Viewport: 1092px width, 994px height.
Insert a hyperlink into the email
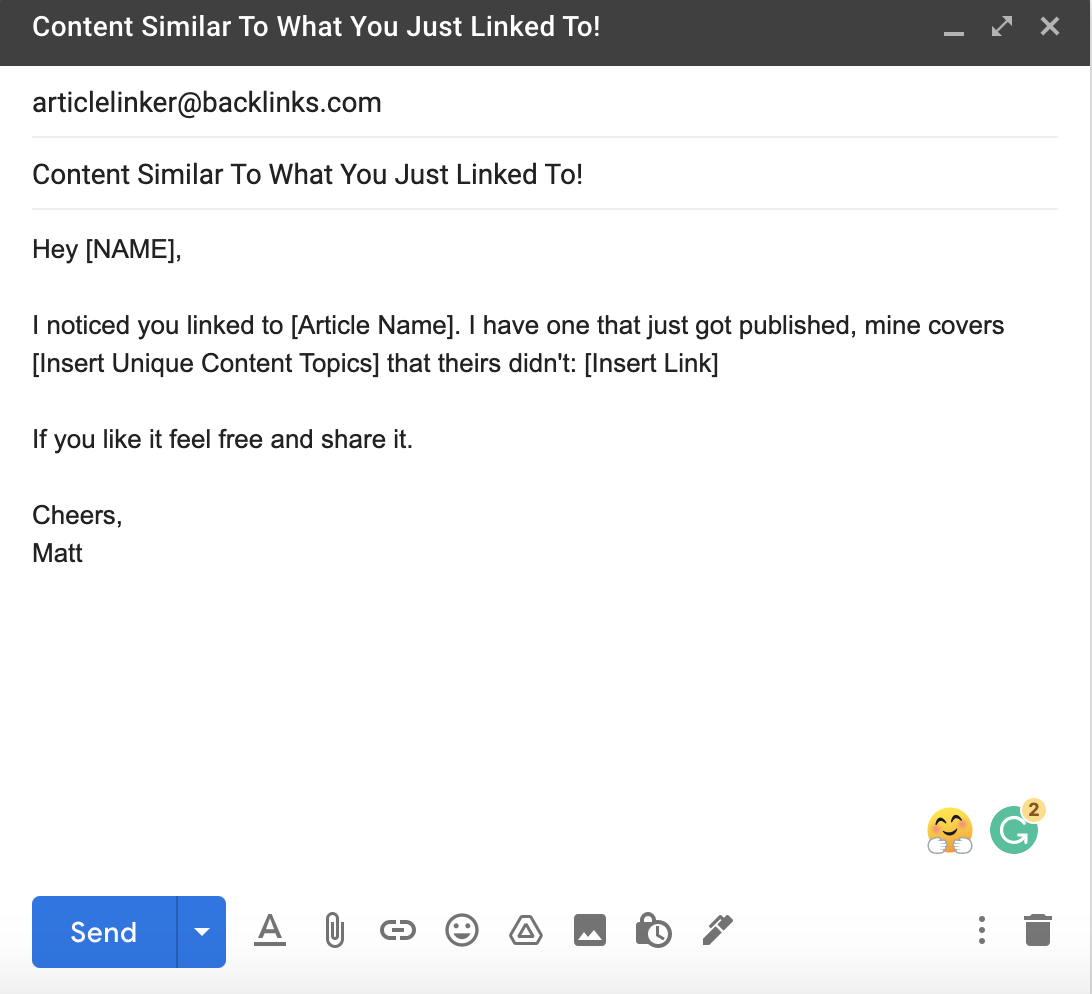(397, 930)
